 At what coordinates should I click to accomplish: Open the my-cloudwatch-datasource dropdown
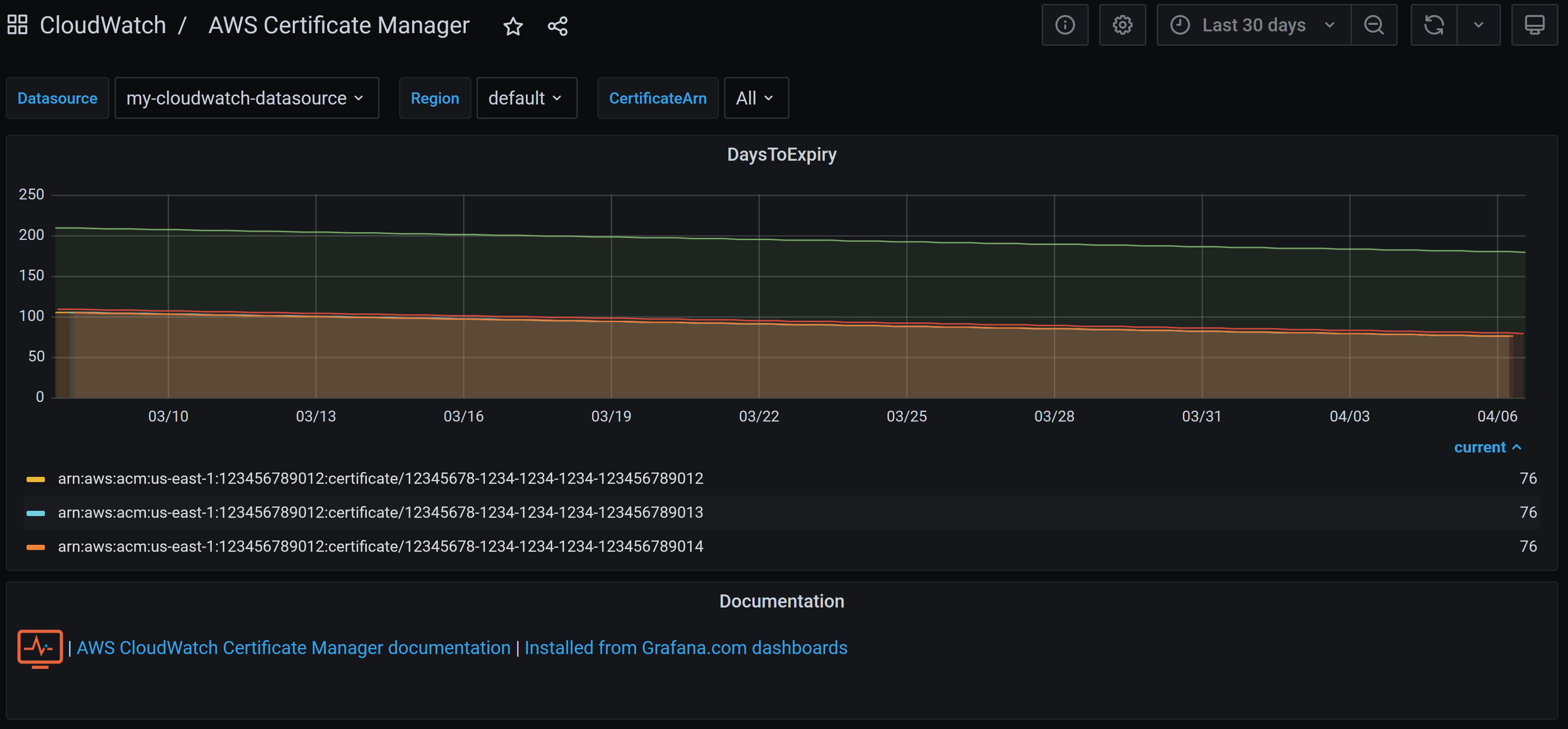tap(246, 98)
